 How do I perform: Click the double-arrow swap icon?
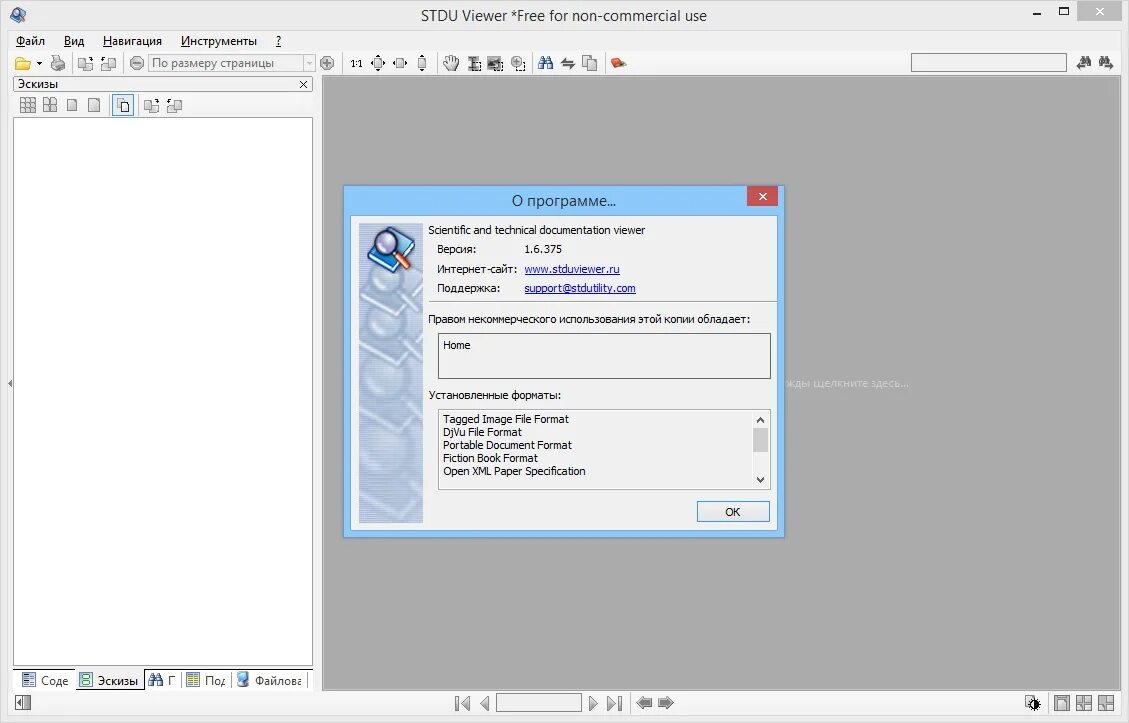coord(568,63)
